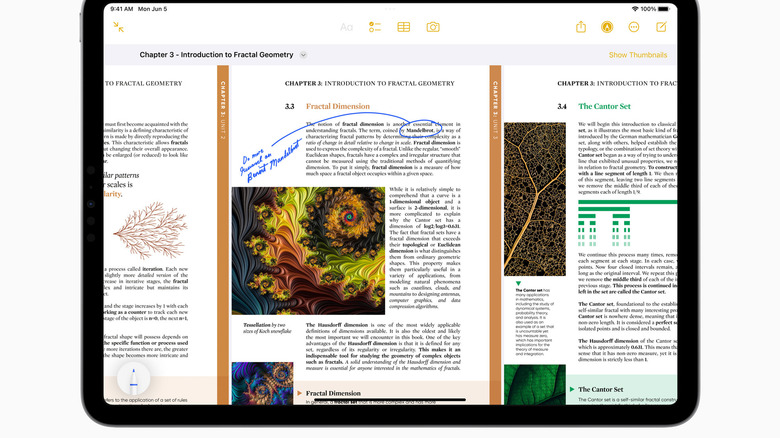Click Show Thumbnails
The width and height of the screenshot is (780, 438).
click(637, 55)
